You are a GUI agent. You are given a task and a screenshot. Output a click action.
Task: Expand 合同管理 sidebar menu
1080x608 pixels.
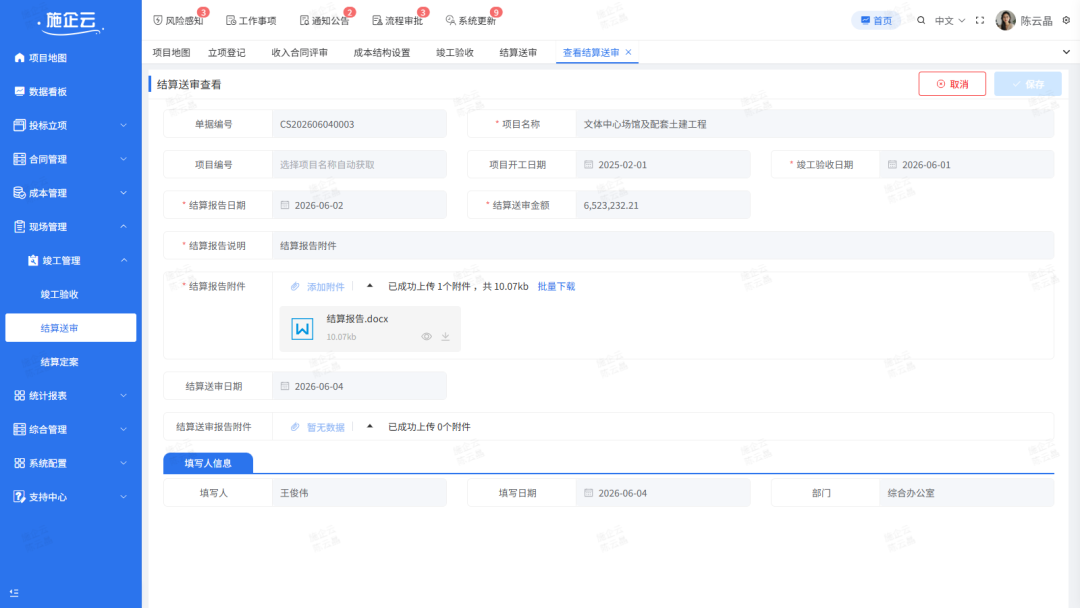point(70,159)
